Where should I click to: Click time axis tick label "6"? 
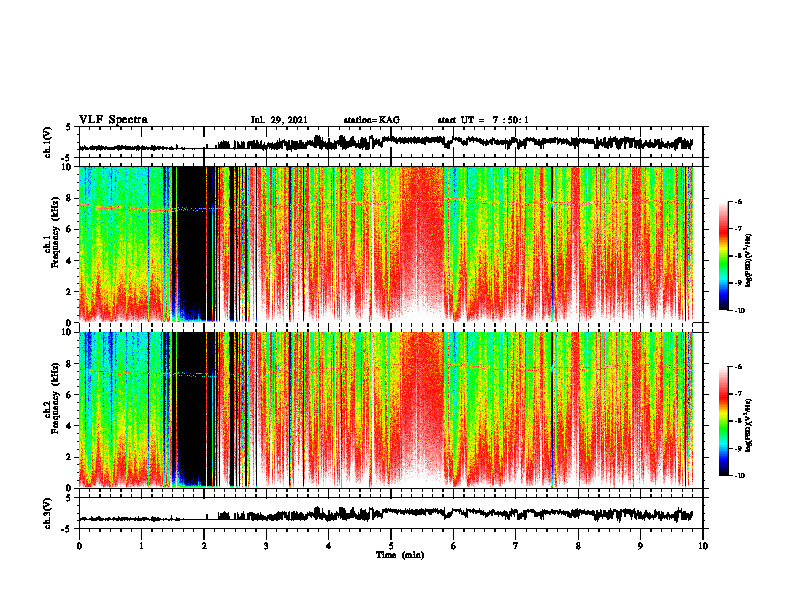click(454, 546)
